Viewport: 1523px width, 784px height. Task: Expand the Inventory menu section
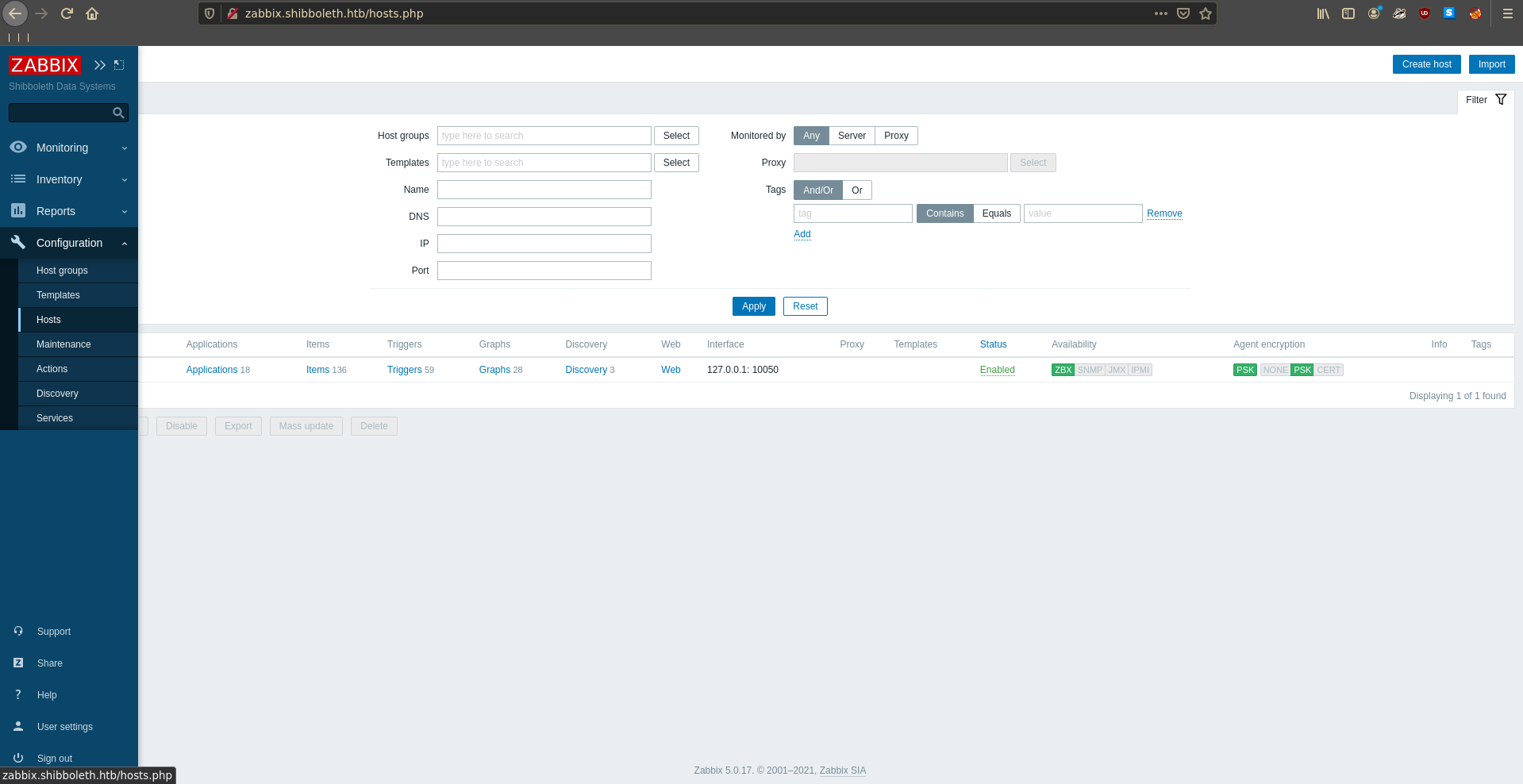point(69,179)
